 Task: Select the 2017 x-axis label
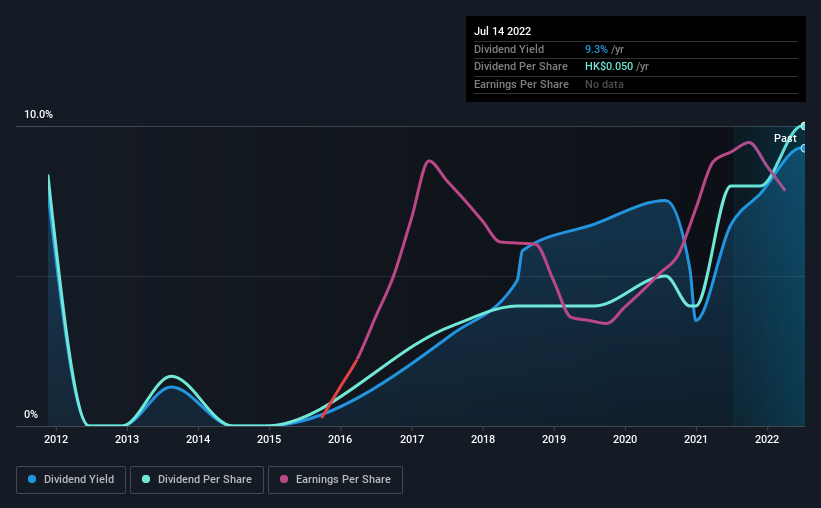412,439
